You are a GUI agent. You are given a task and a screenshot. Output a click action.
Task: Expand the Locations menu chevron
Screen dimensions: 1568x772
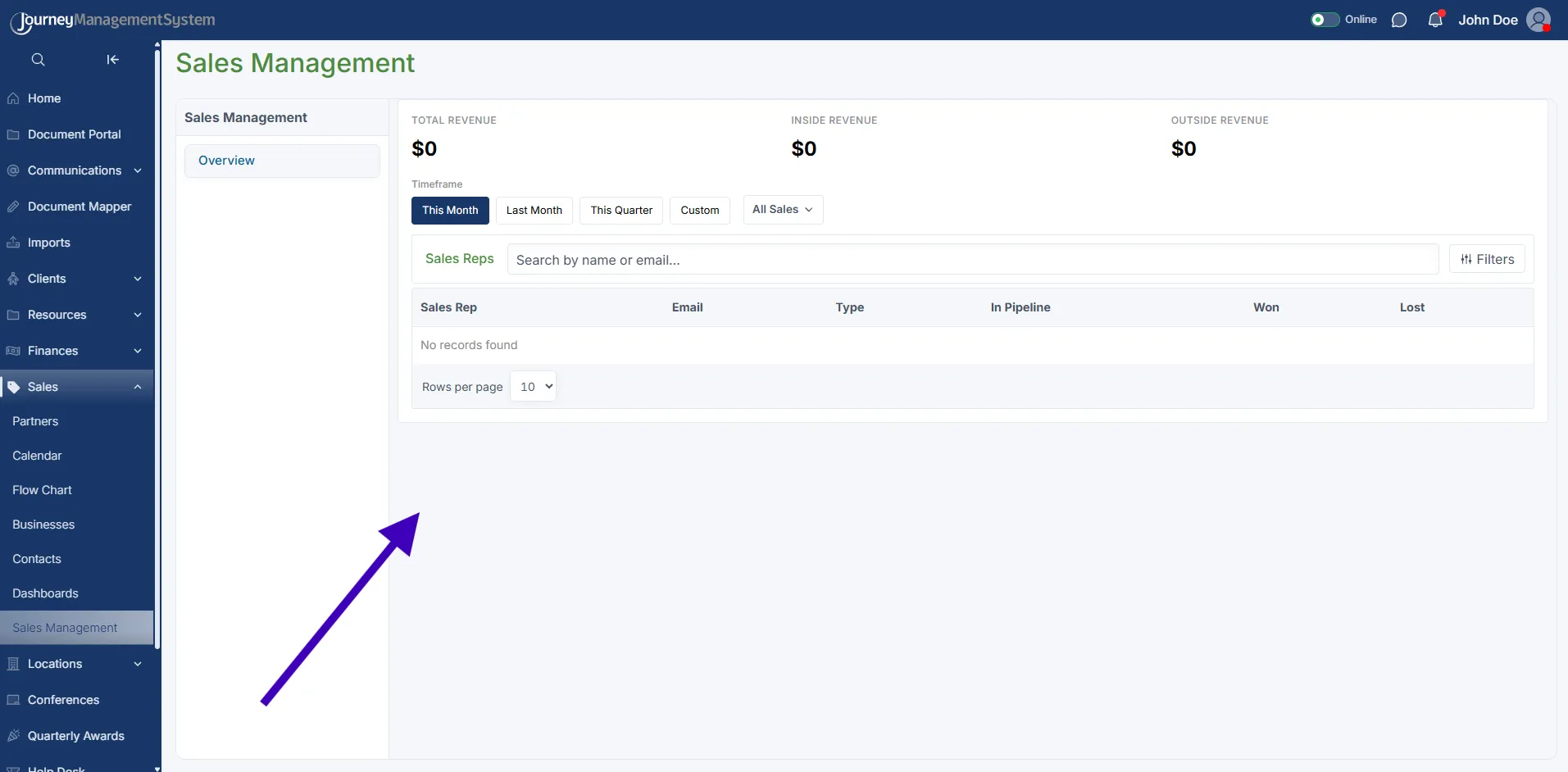[138, 664]
